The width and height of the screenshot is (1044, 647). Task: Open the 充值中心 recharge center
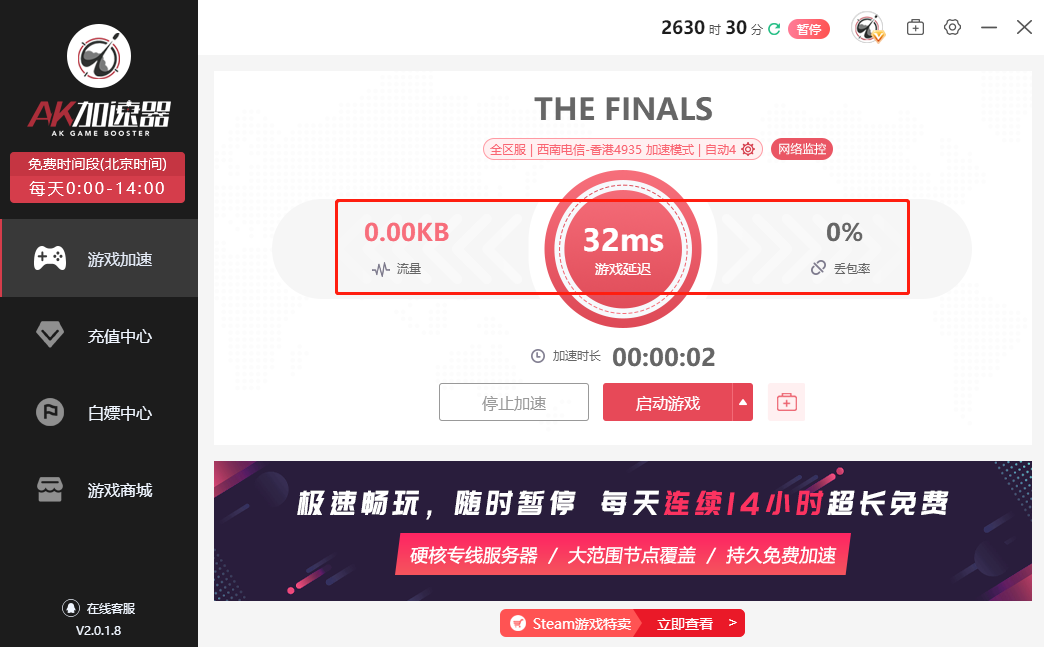click(99, 335)
